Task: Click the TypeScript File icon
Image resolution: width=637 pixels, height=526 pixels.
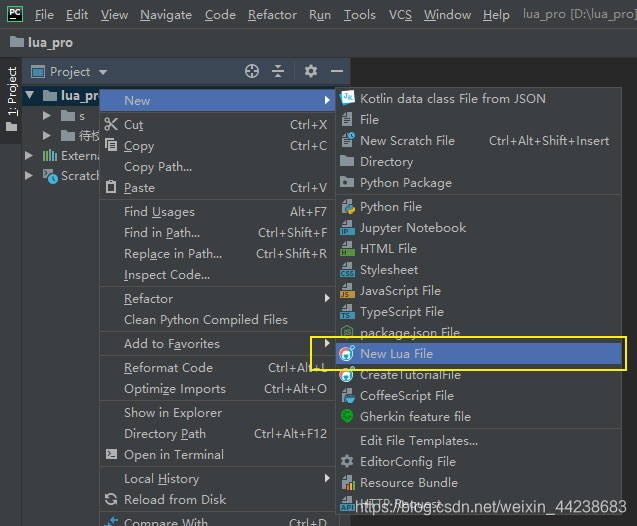Action: click(347, 312)
